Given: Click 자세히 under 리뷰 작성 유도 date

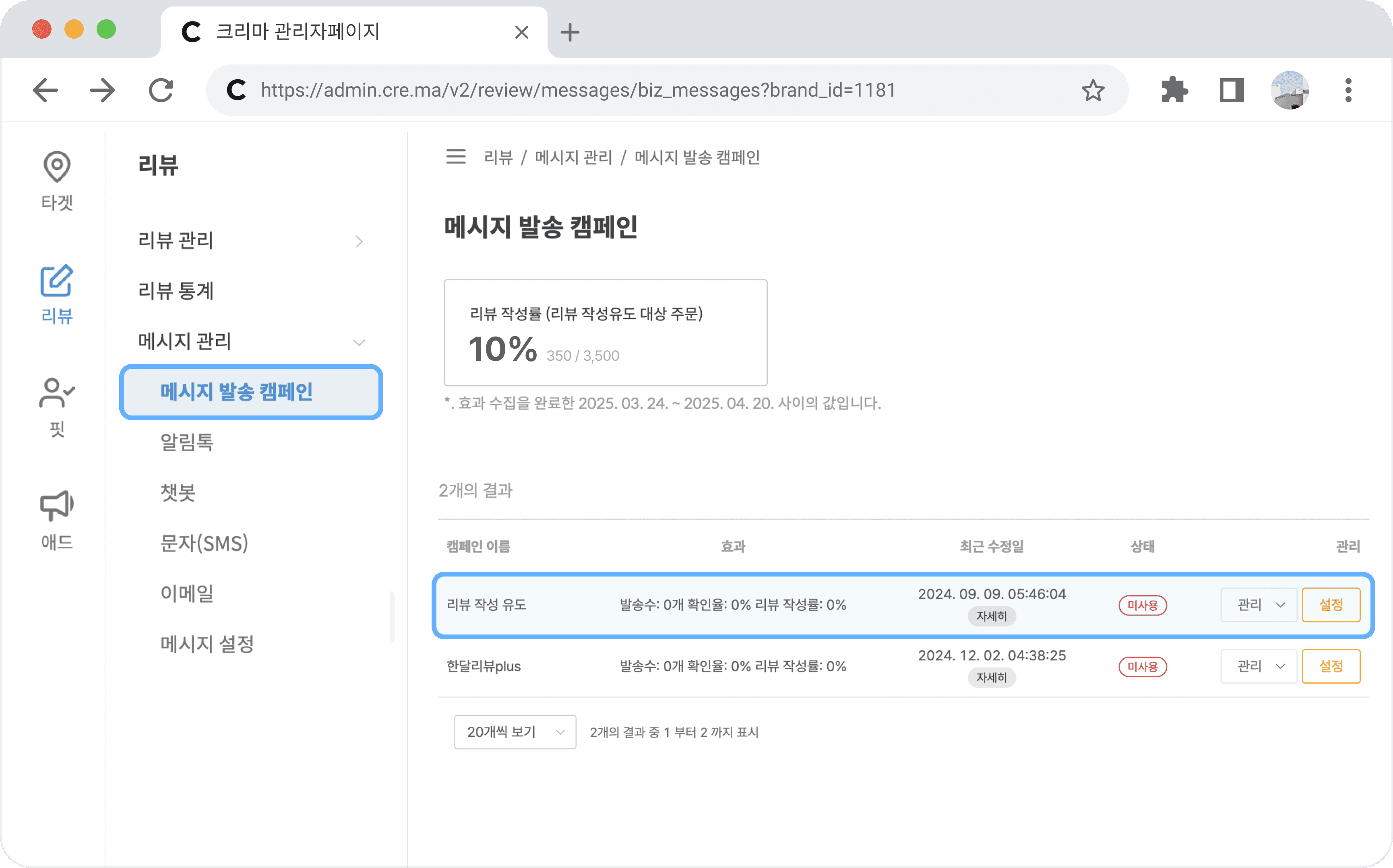Looking at the screenshot, I should click(991, 616).
